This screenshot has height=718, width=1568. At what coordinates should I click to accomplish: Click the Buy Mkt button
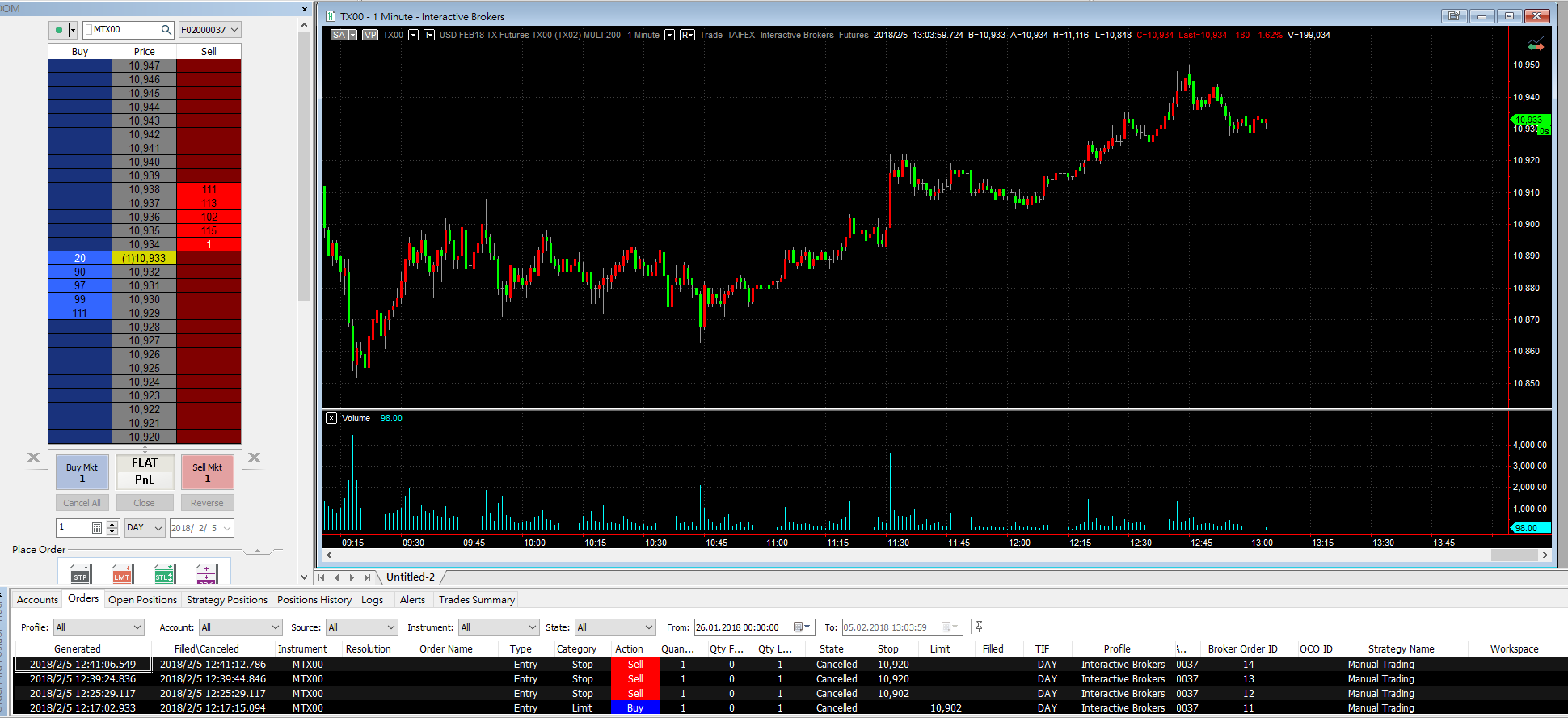(x=82, y=472)
